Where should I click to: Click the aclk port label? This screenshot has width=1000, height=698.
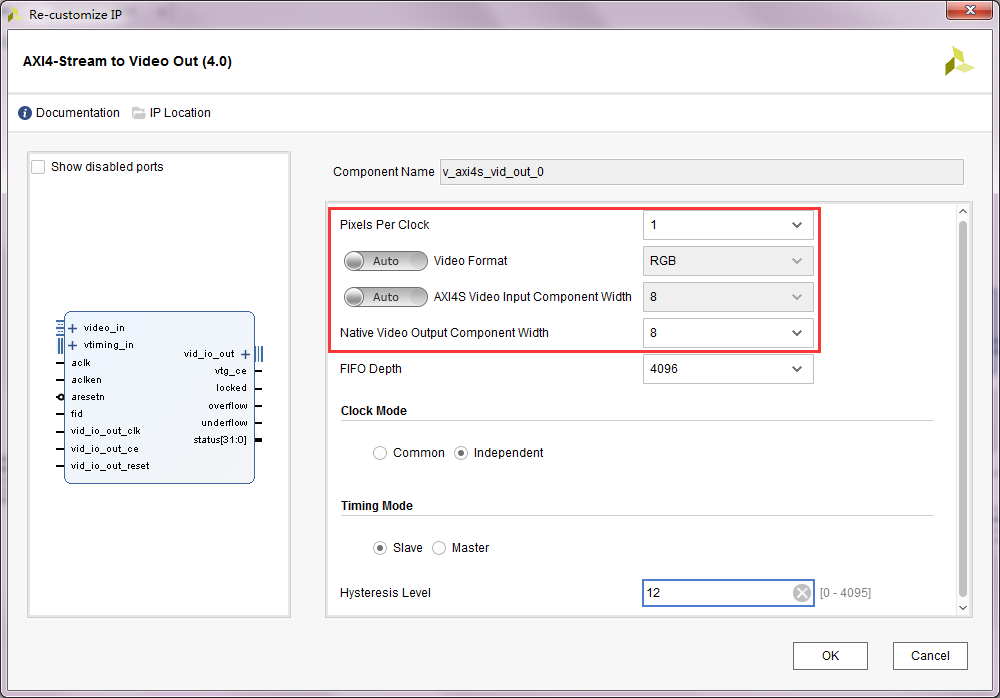pyautogui.click(x=81, y=363)
